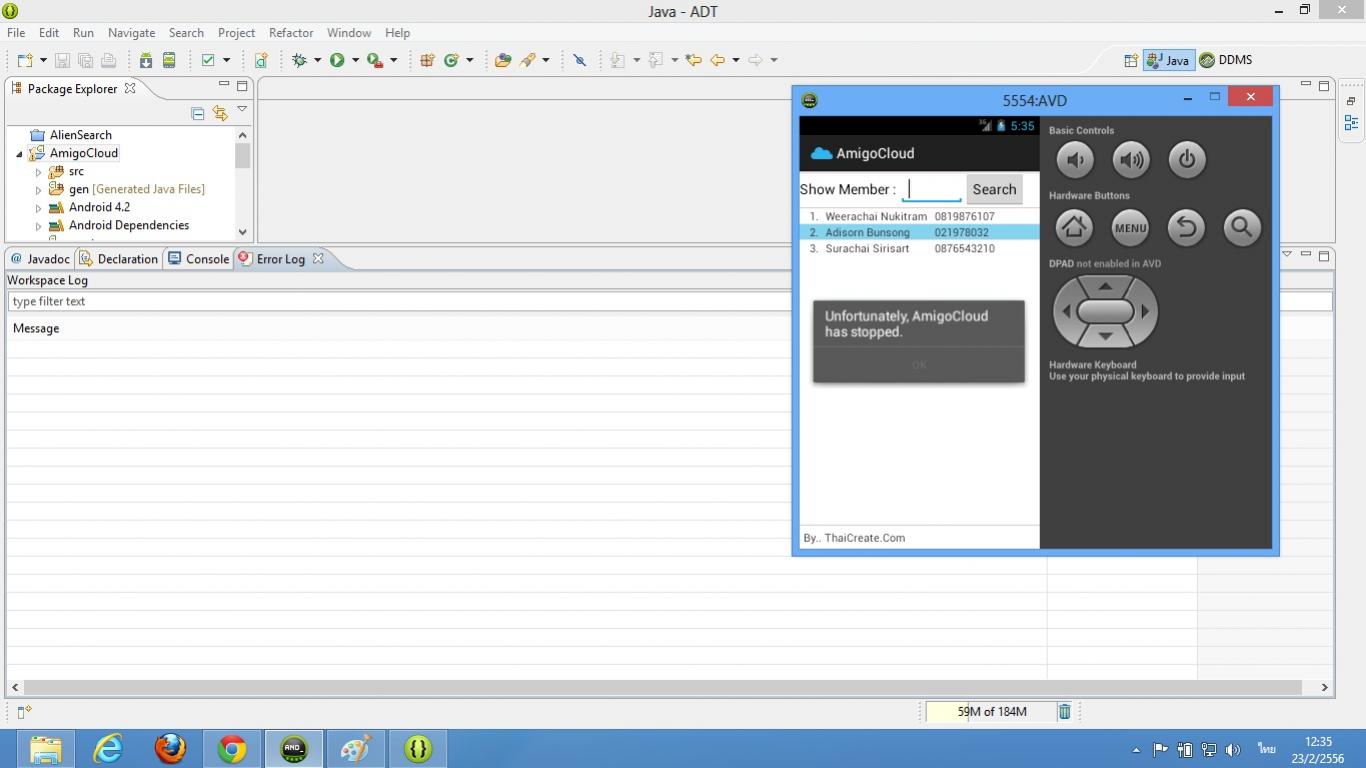Open Internet Explorer from the taskbar

coord(108,748)
